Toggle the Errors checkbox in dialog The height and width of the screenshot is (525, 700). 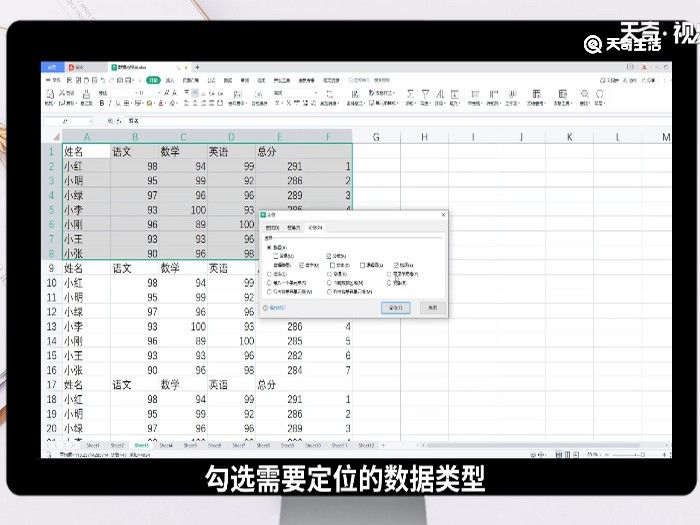coord(396,265)
